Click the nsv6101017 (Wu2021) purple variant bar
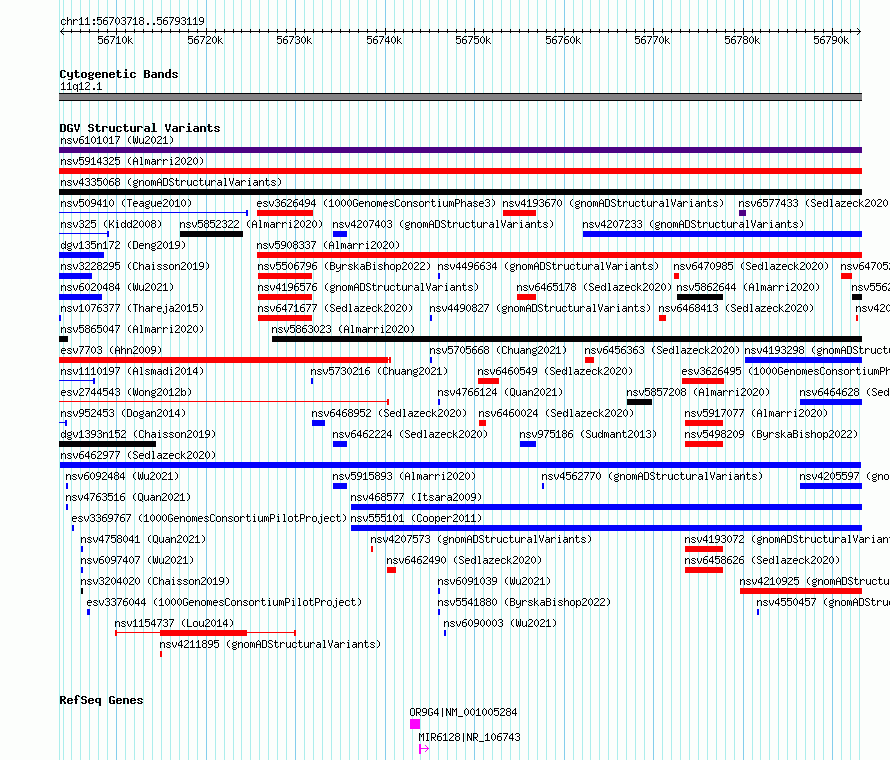 tap(460, 150)
